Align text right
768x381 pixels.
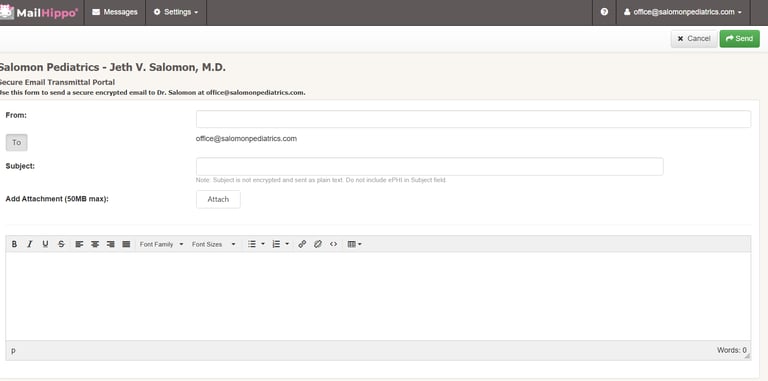point(111,244)
